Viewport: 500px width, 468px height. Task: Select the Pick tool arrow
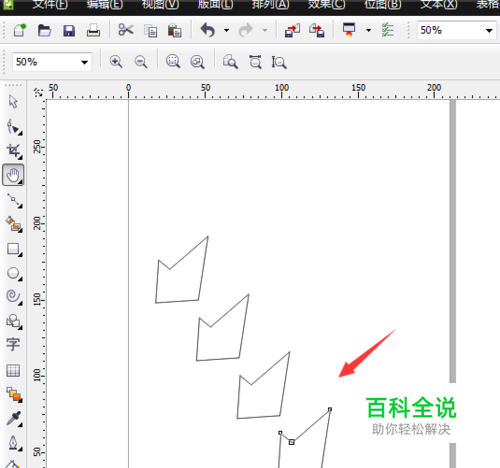coord(13,102)
